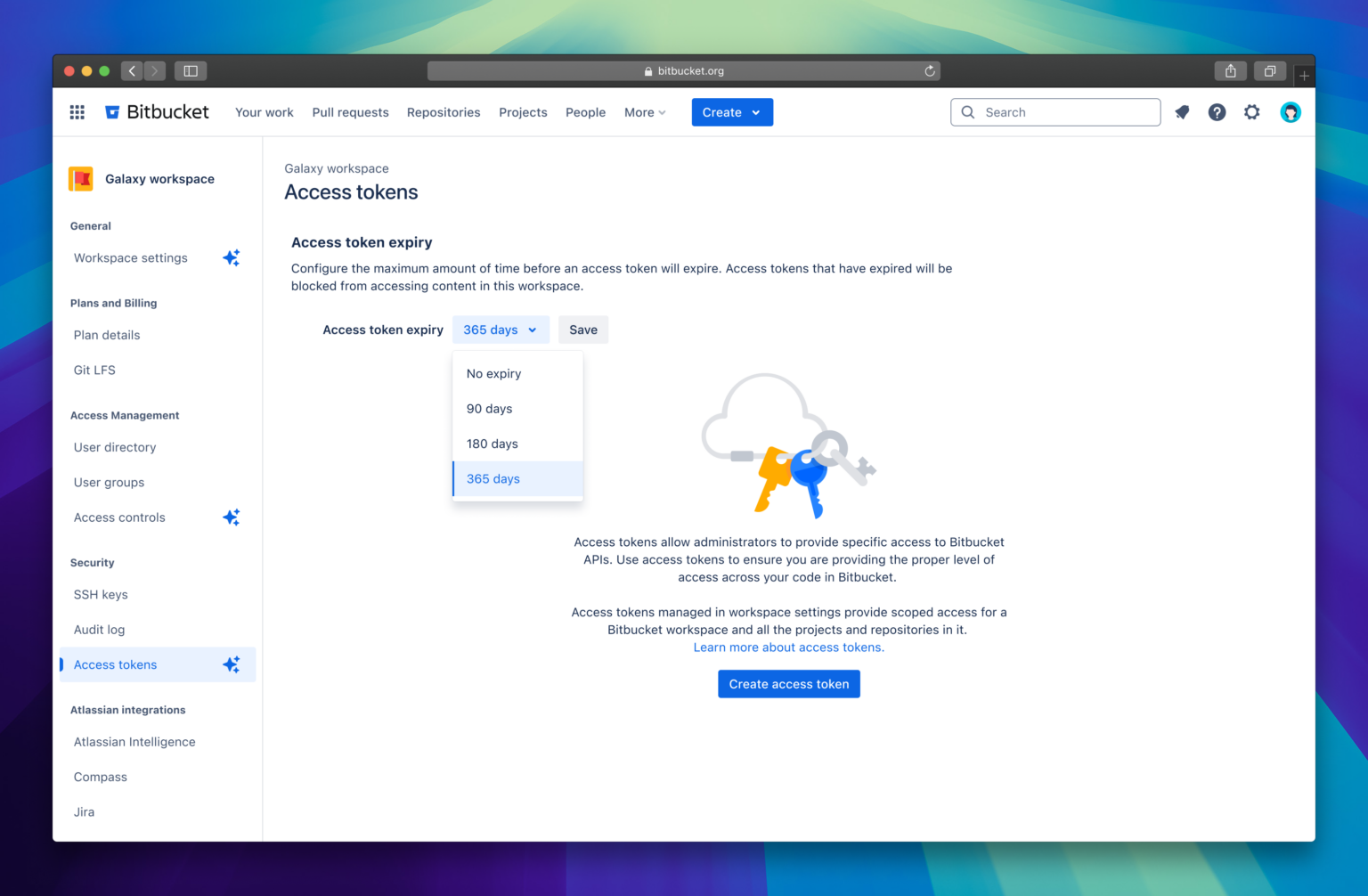Viewport: 1368px width, 896px height.
Task: Click your profile avatar icon
Action: click(x=1291, y=112)
